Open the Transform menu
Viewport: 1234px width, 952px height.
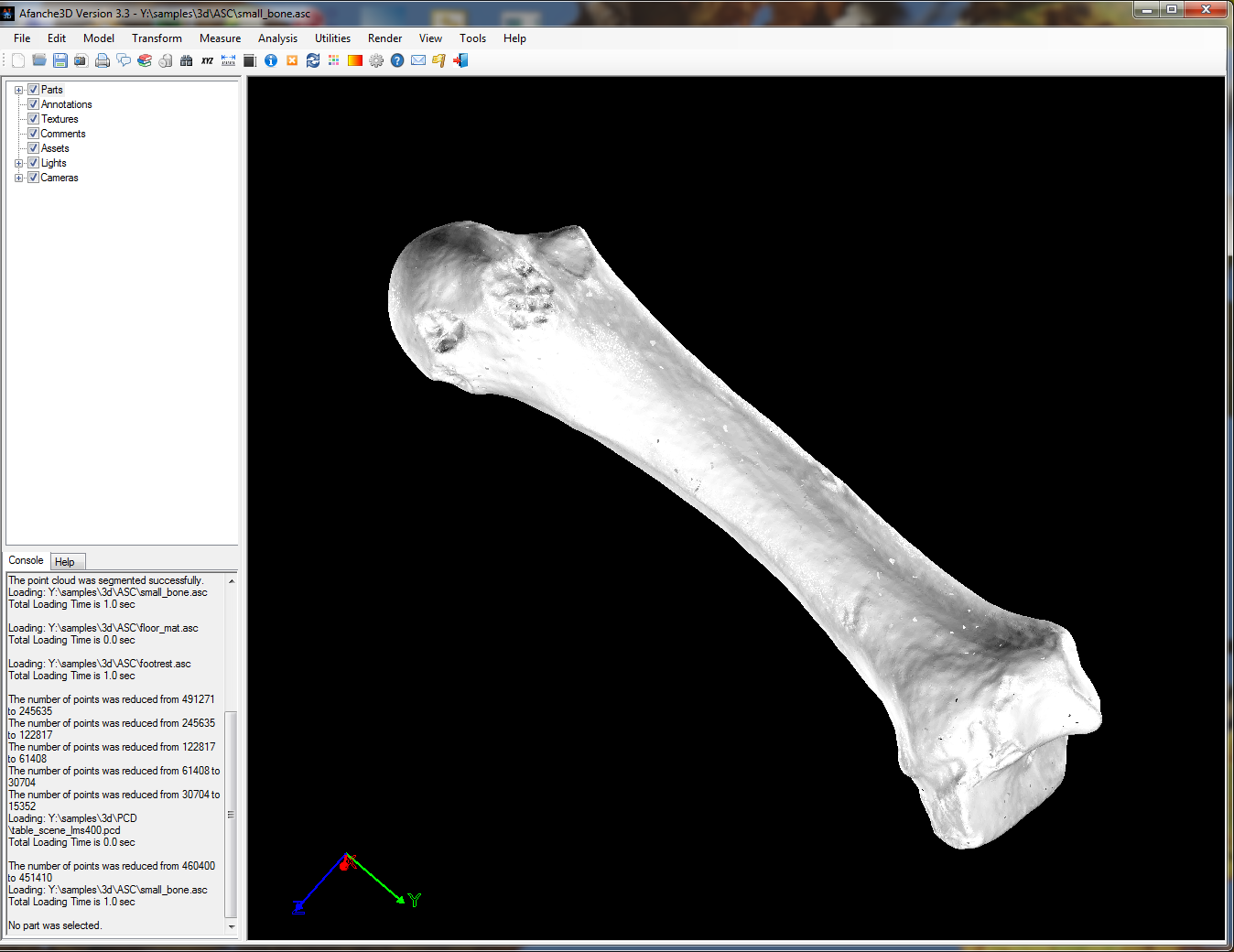[x=157, y=38]
